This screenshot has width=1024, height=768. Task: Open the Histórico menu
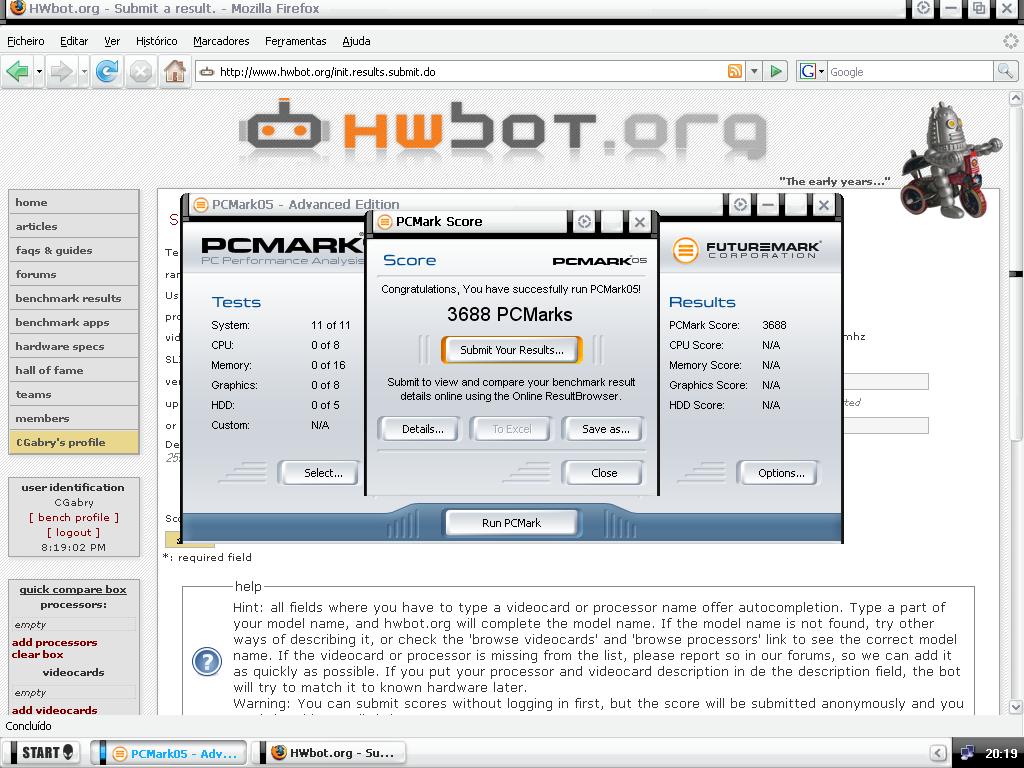pos(157,41)
